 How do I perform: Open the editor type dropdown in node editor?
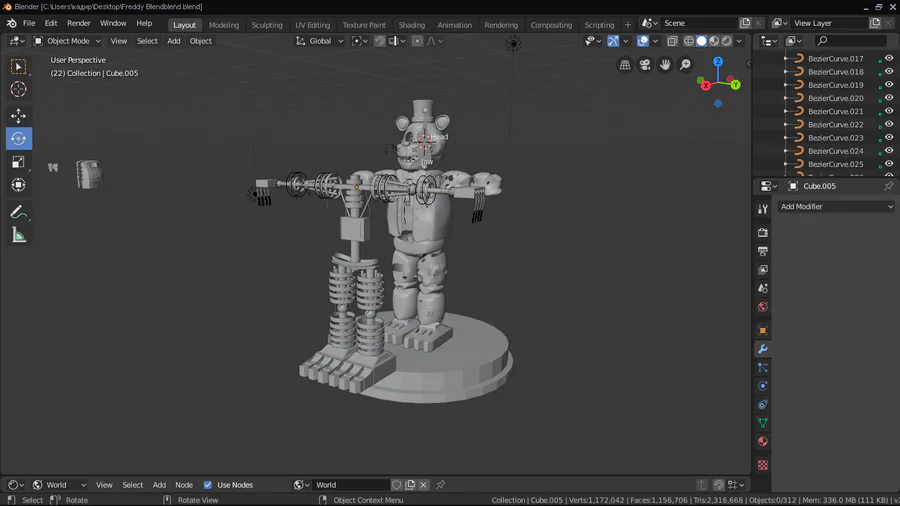tap(15, 485)
